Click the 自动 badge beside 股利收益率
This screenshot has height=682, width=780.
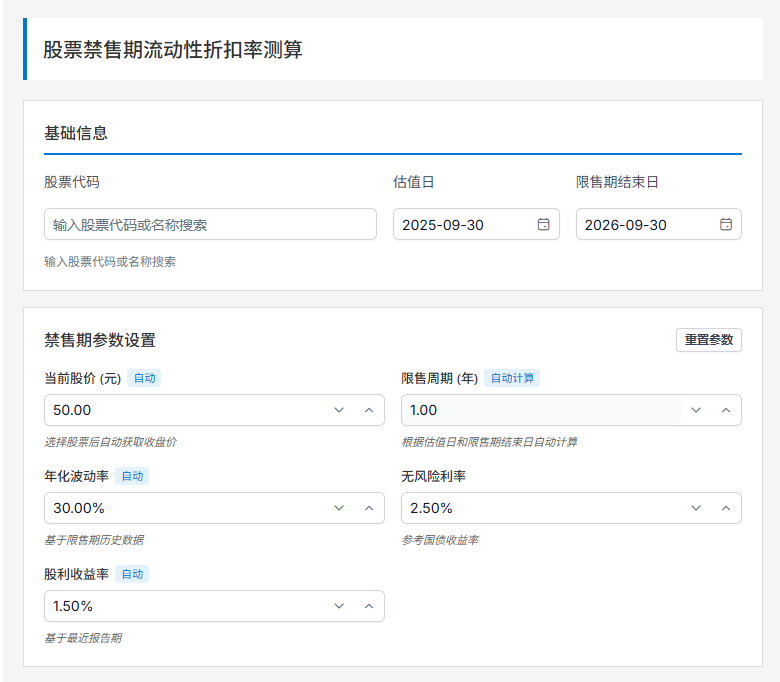132,574
